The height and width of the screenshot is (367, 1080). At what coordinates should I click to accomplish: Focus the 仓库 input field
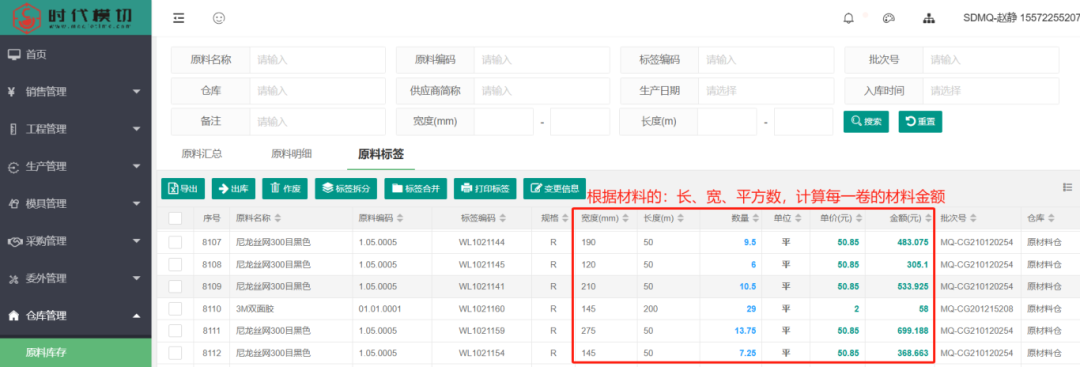(x=318, y=90)
